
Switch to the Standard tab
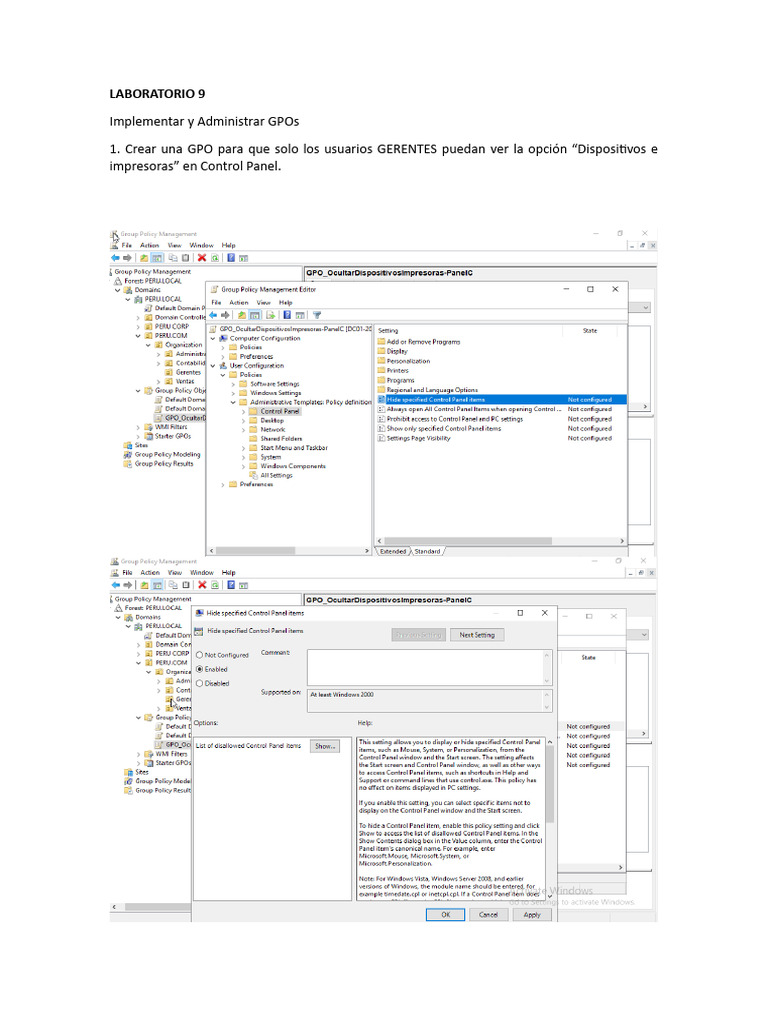(427, 551)
